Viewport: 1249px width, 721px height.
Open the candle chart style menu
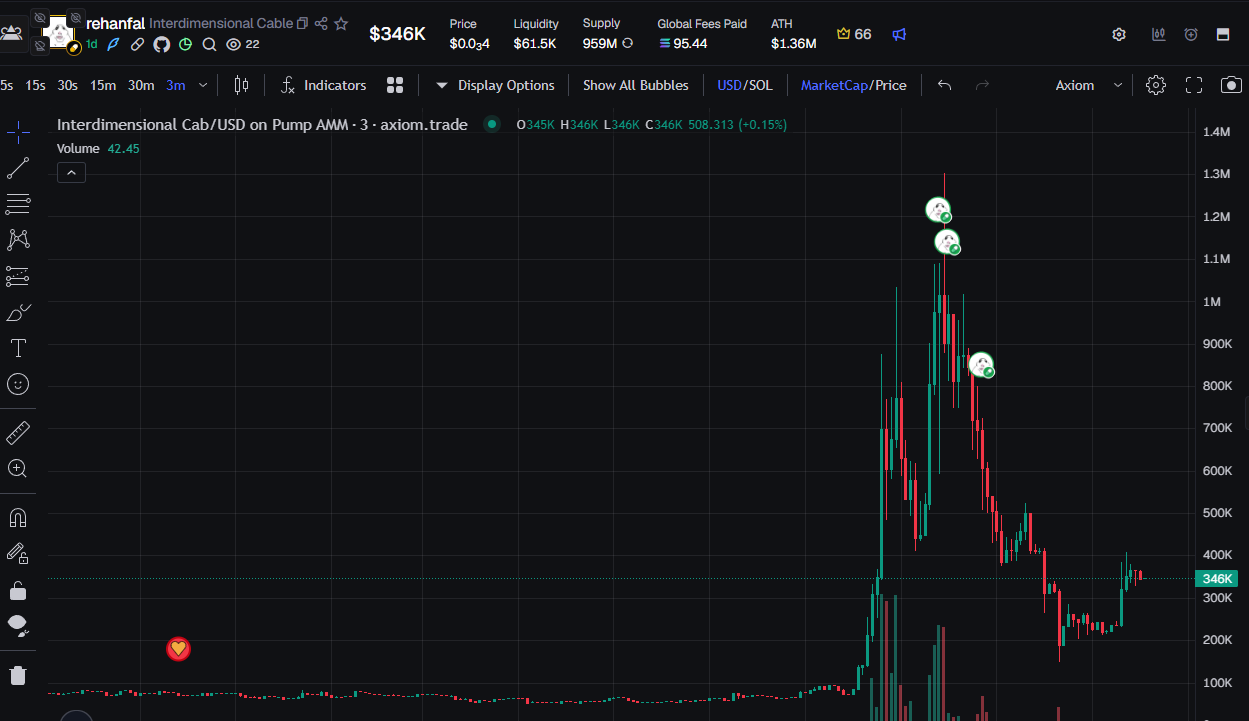coord(241,85)
